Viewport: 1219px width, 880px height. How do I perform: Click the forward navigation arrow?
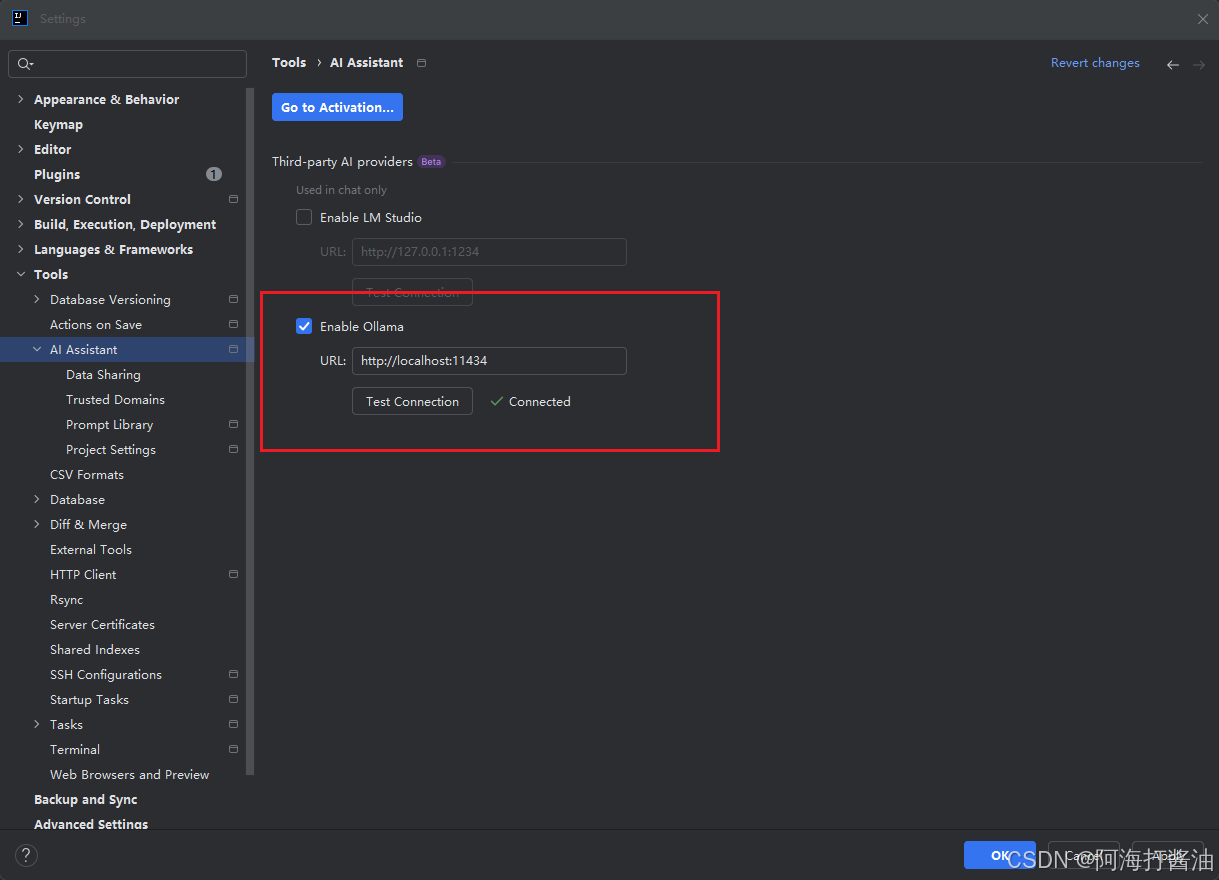coord(1199,64)
